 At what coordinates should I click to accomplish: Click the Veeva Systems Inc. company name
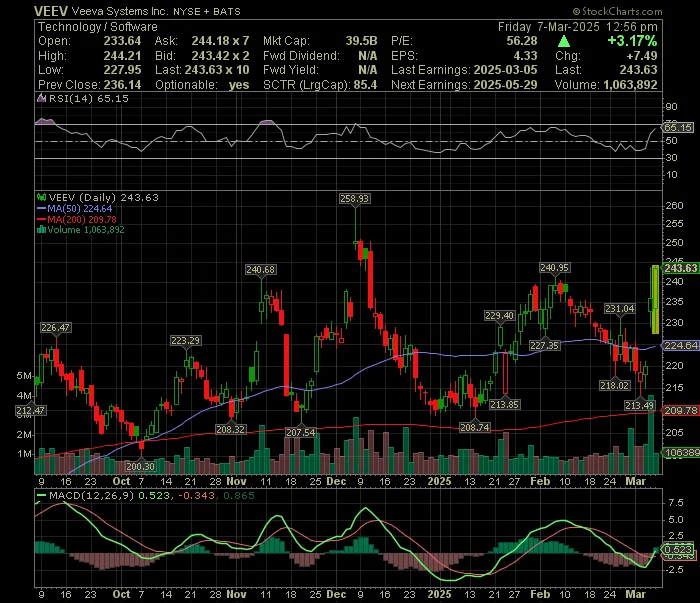coord(119,11)
